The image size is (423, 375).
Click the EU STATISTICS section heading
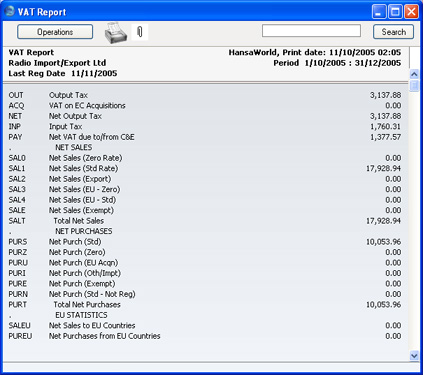[81, 315]
